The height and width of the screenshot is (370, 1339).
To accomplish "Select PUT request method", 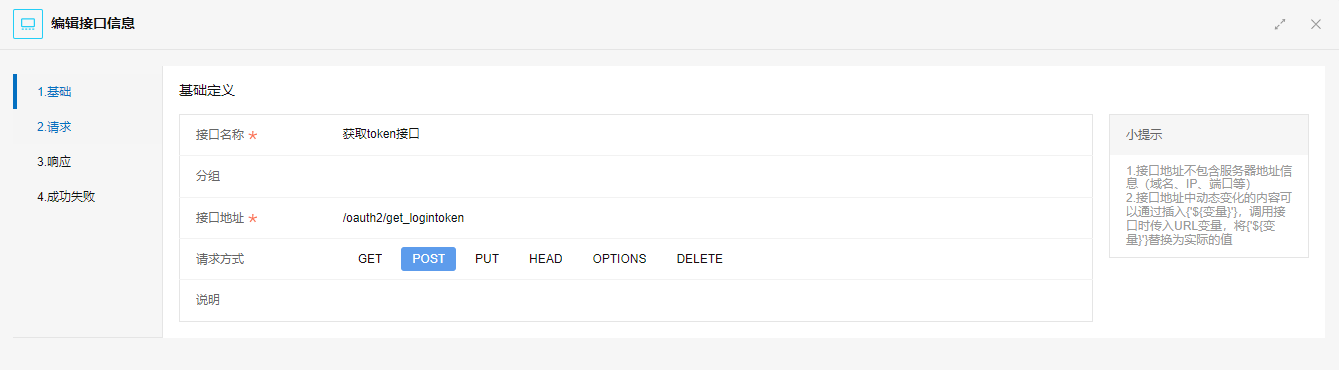I will point(487,259).
